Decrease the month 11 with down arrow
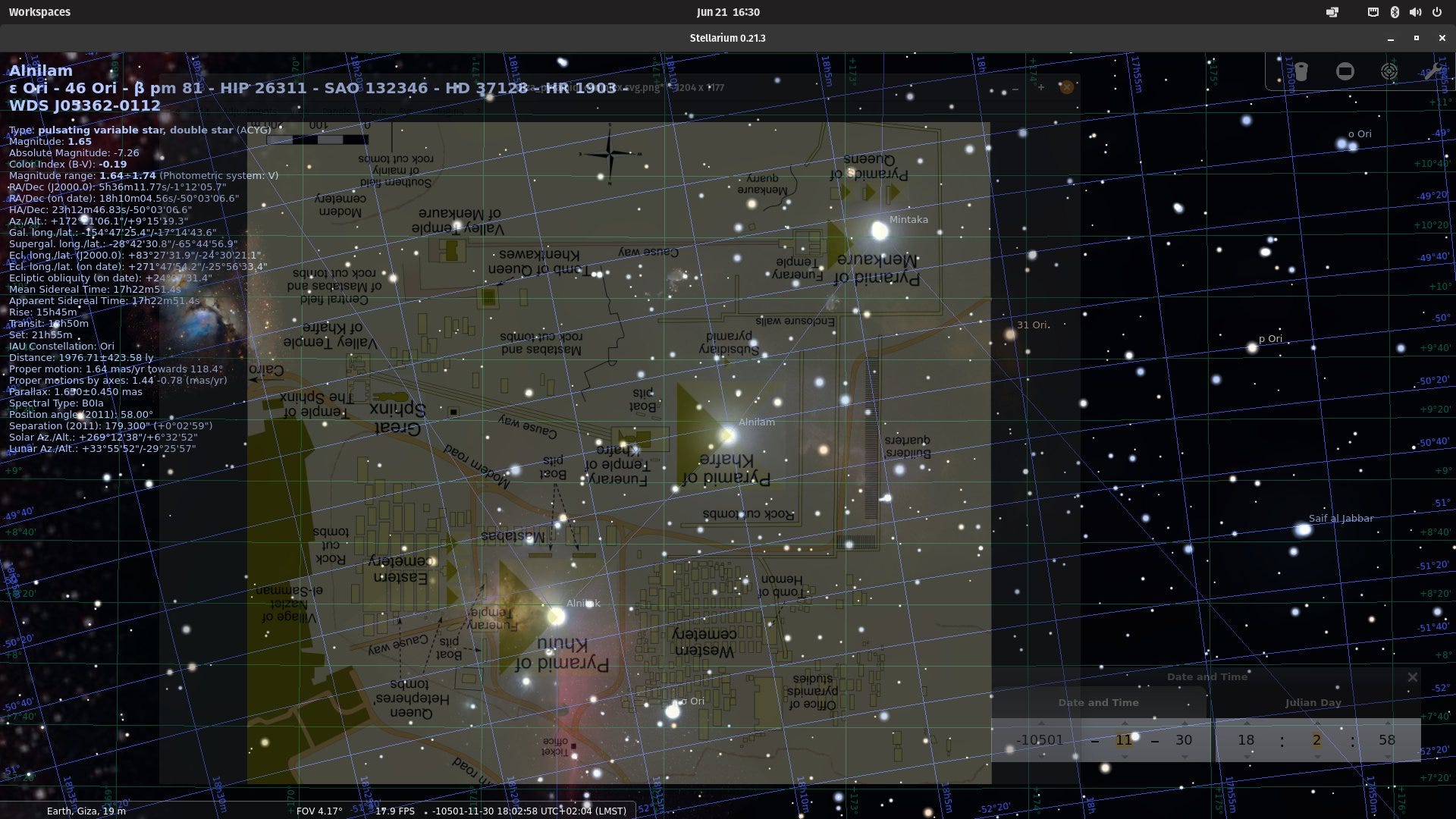This screenshot has width=1456, height=819. click(x=1124, y=756)
